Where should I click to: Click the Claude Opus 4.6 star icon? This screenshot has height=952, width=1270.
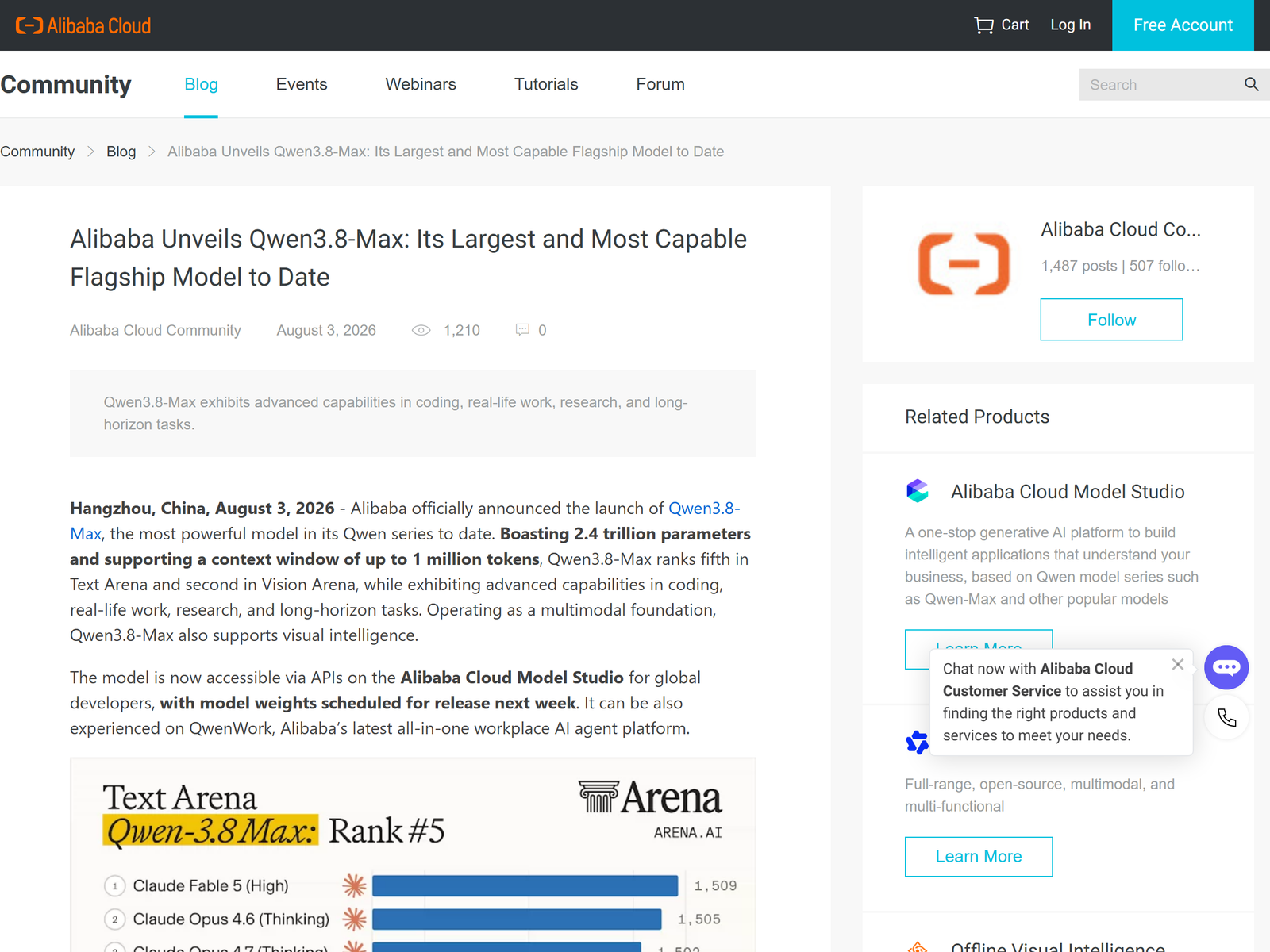point(354,919)
